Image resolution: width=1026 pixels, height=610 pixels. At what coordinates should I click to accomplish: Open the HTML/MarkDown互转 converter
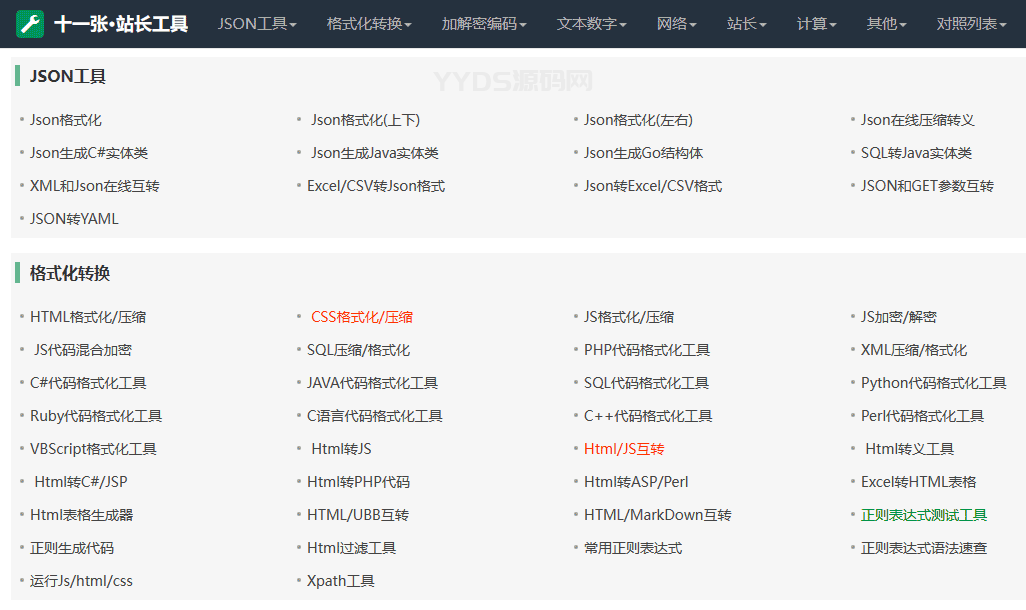tap(658, 515)
